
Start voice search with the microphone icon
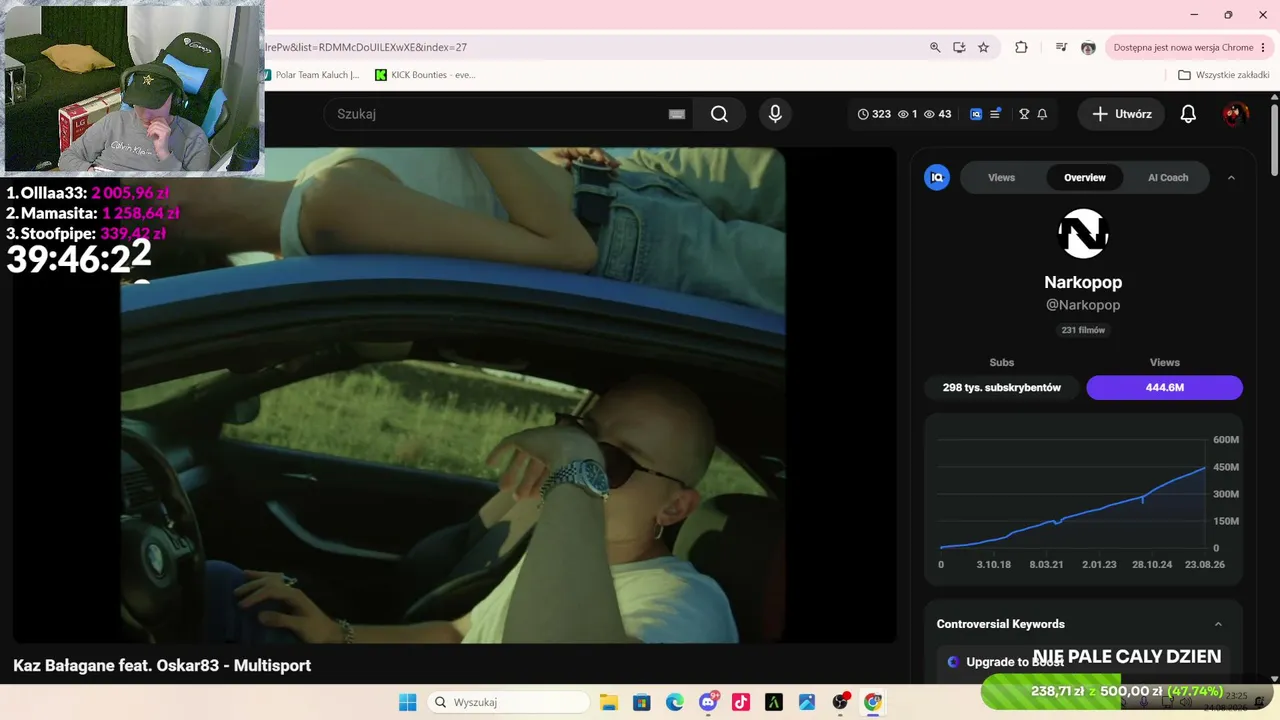tap(775, 114)
